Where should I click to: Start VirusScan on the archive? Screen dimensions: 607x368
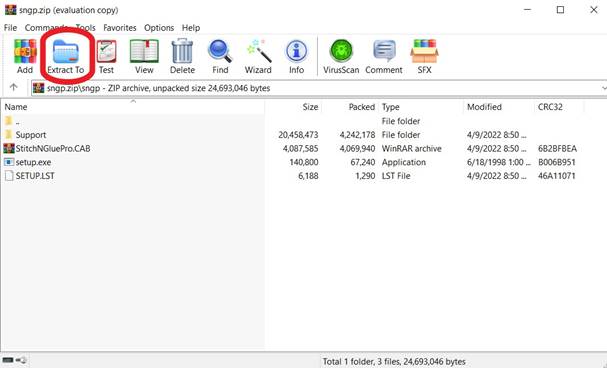[x=341, y=56]
